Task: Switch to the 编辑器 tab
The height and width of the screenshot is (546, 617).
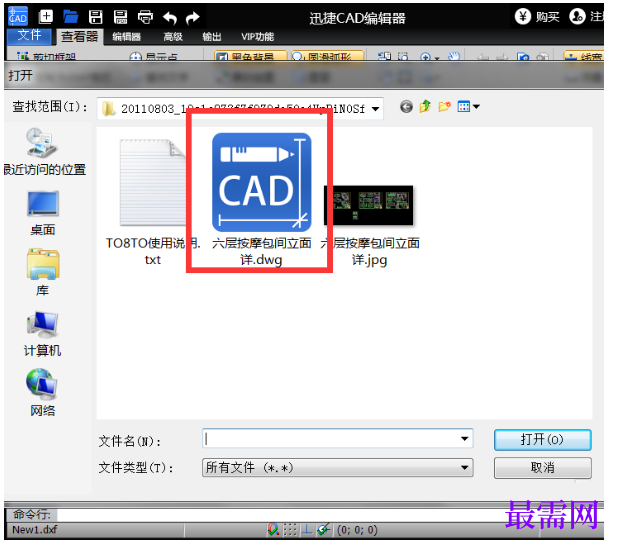Action: coord(126,37)
